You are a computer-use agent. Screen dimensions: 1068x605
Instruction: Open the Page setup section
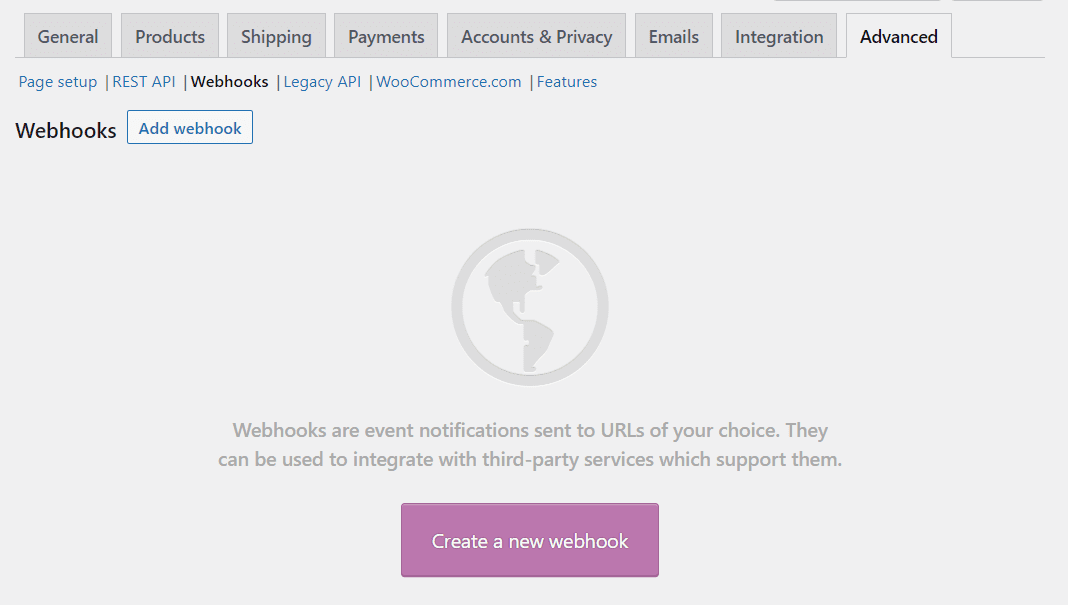tap(57, 81)
